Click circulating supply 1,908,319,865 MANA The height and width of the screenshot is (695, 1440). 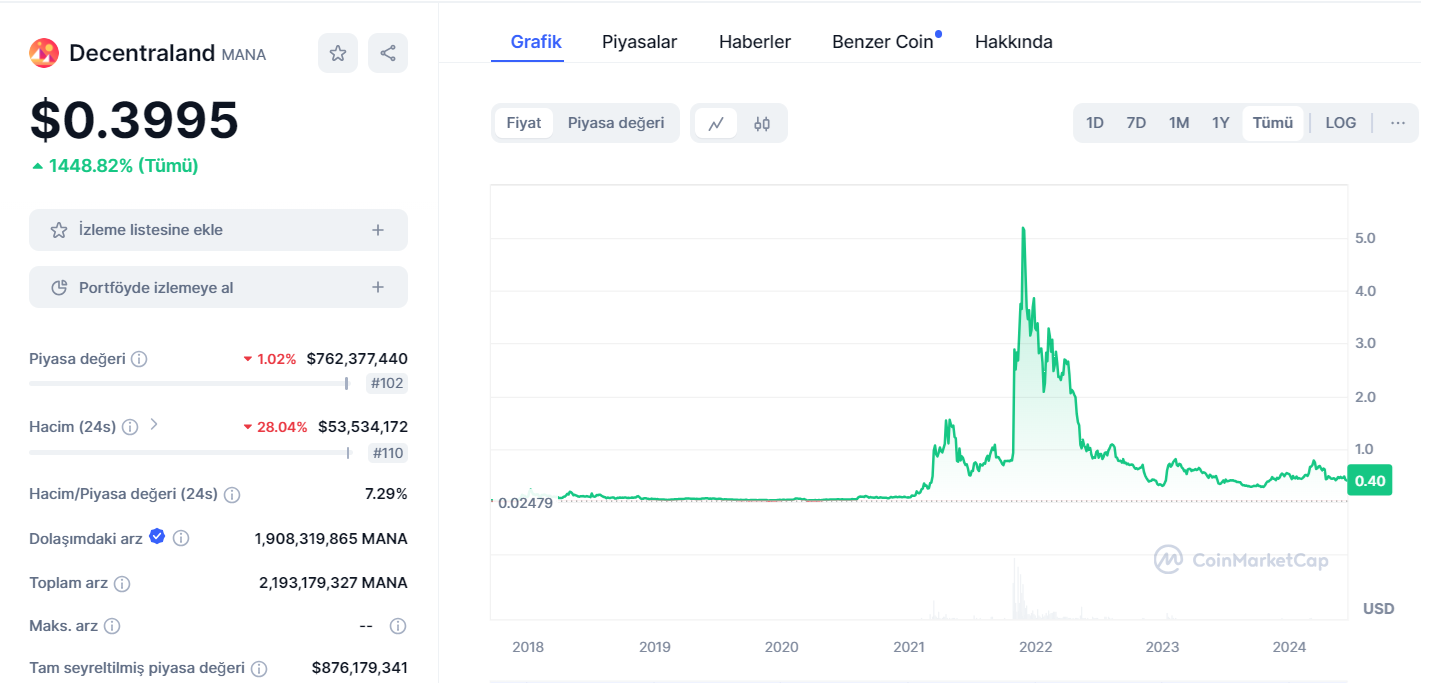(331, 538)
